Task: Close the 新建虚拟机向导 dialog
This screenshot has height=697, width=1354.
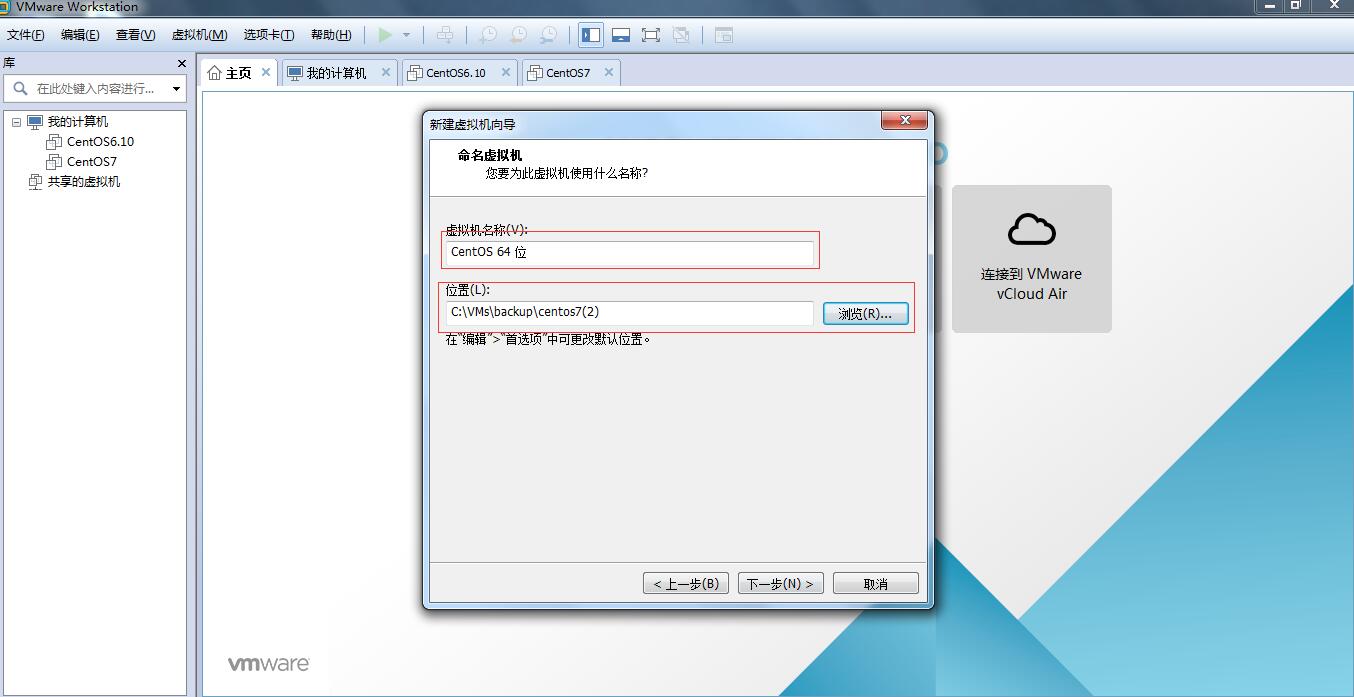Action: (904, 121)
